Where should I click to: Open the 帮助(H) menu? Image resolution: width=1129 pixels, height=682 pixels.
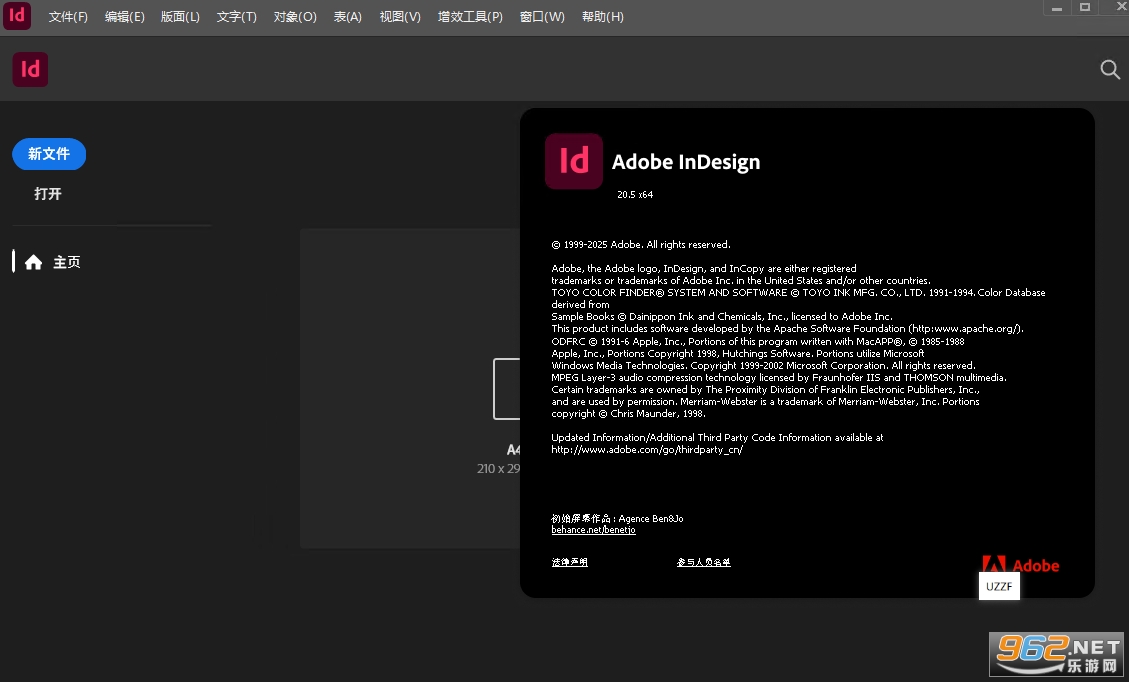(603, 17)
